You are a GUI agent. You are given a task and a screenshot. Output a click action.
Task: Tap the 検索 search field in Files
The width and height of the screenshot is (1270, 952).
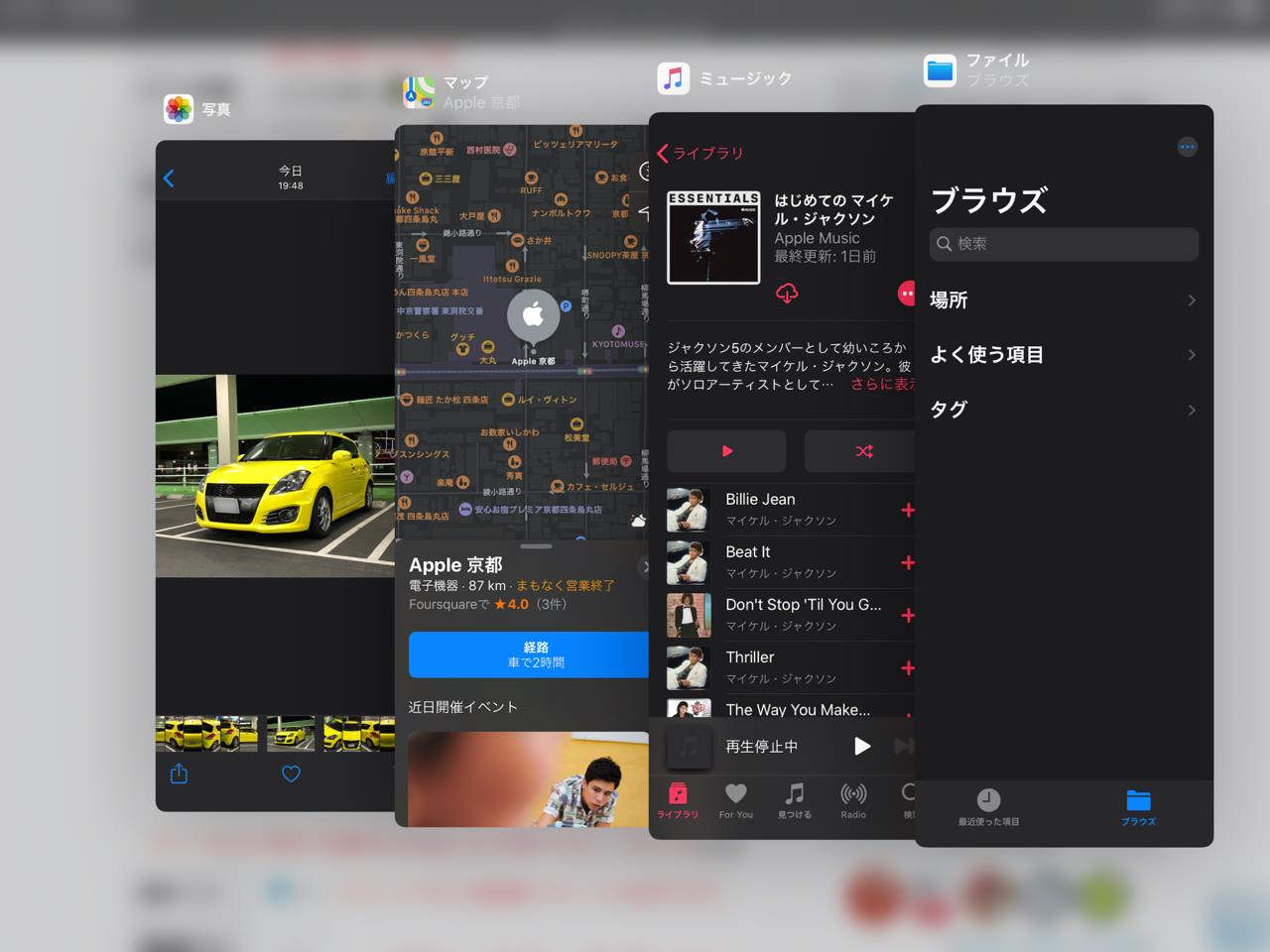[x=1064, y=244]
